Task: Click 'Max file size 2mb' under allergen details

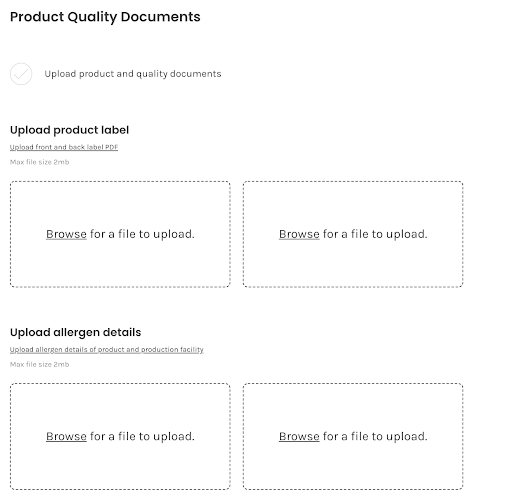Action: click(x=39, y=364)
